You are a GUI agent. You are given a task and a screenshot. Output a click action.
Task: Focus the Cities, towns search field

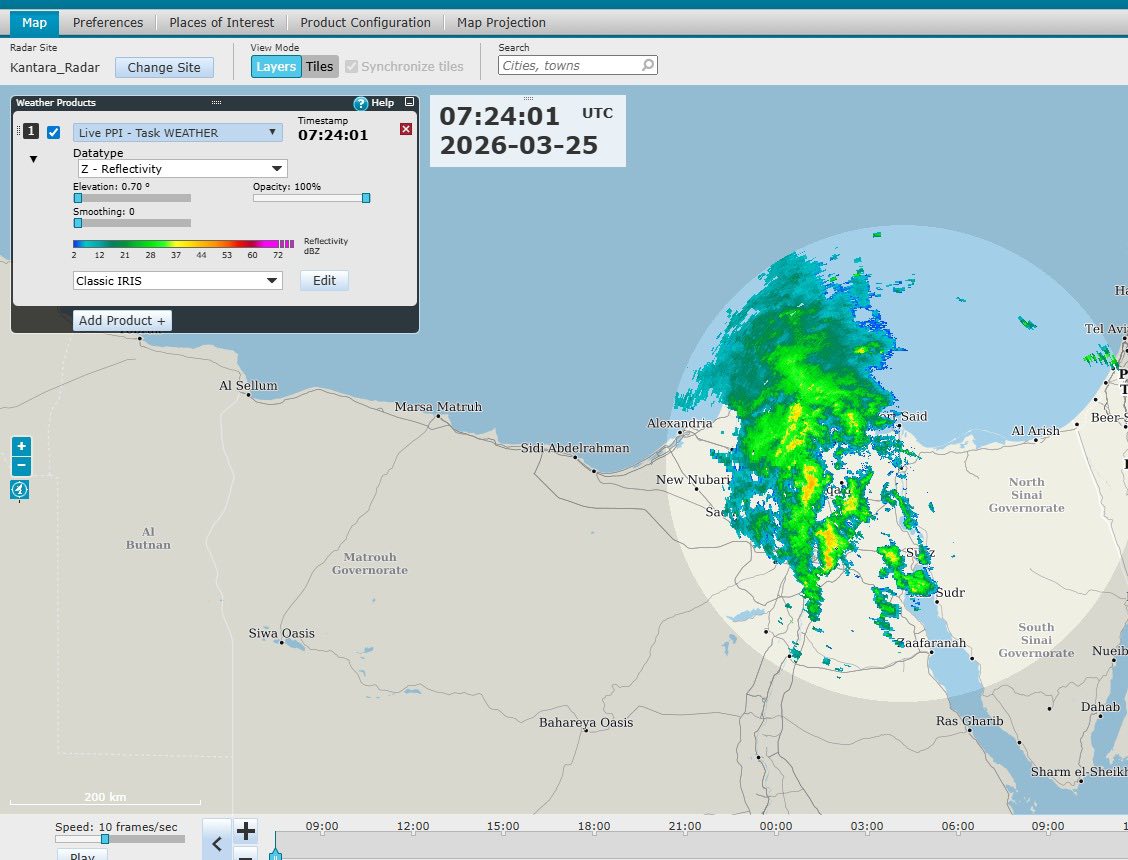tap(578, 65)
